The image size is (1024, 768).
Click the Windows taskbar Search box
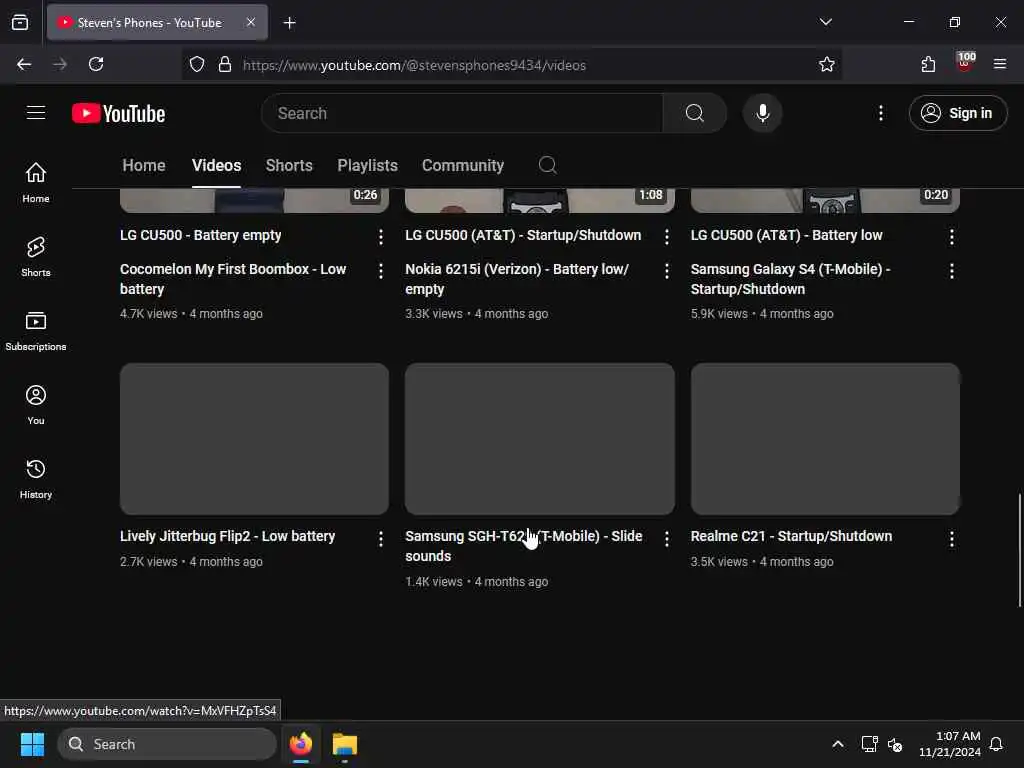pos(167,744)
